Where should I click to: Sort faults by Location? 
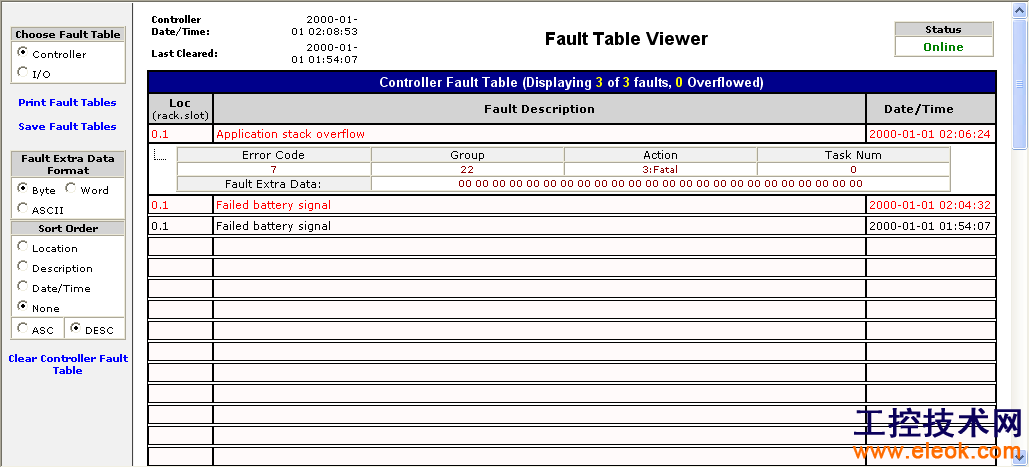coord(23,246)
